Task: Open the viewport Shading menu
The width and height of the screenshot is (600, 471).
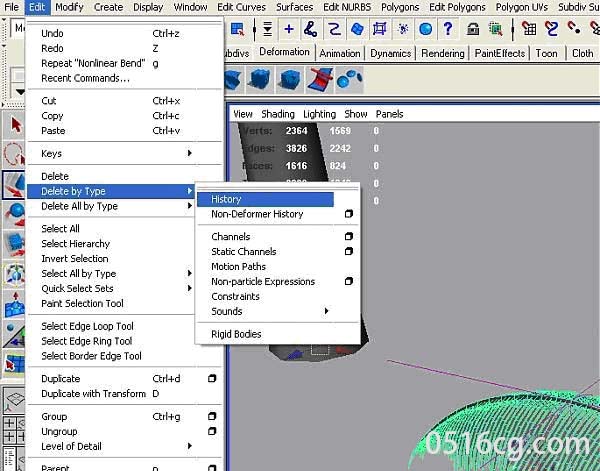Action: [x=278, y=114]
